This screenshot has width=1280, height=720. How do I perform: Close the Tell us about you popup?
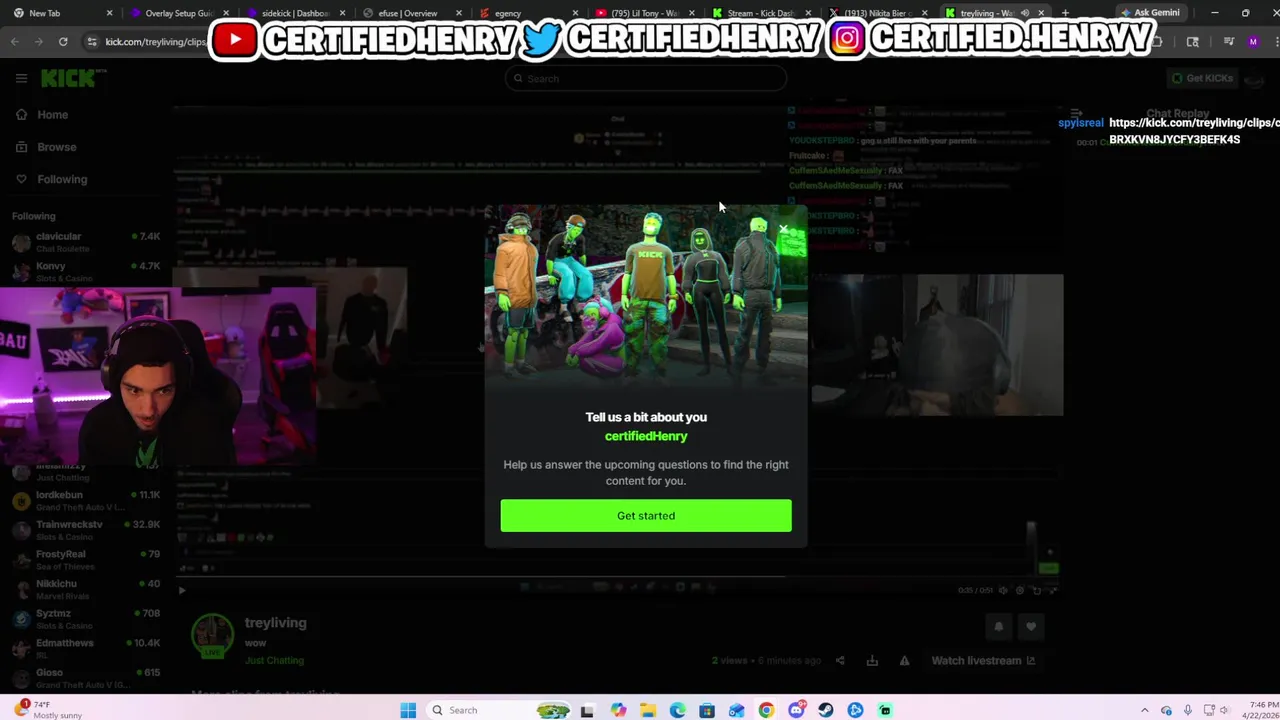coord(784,230)
